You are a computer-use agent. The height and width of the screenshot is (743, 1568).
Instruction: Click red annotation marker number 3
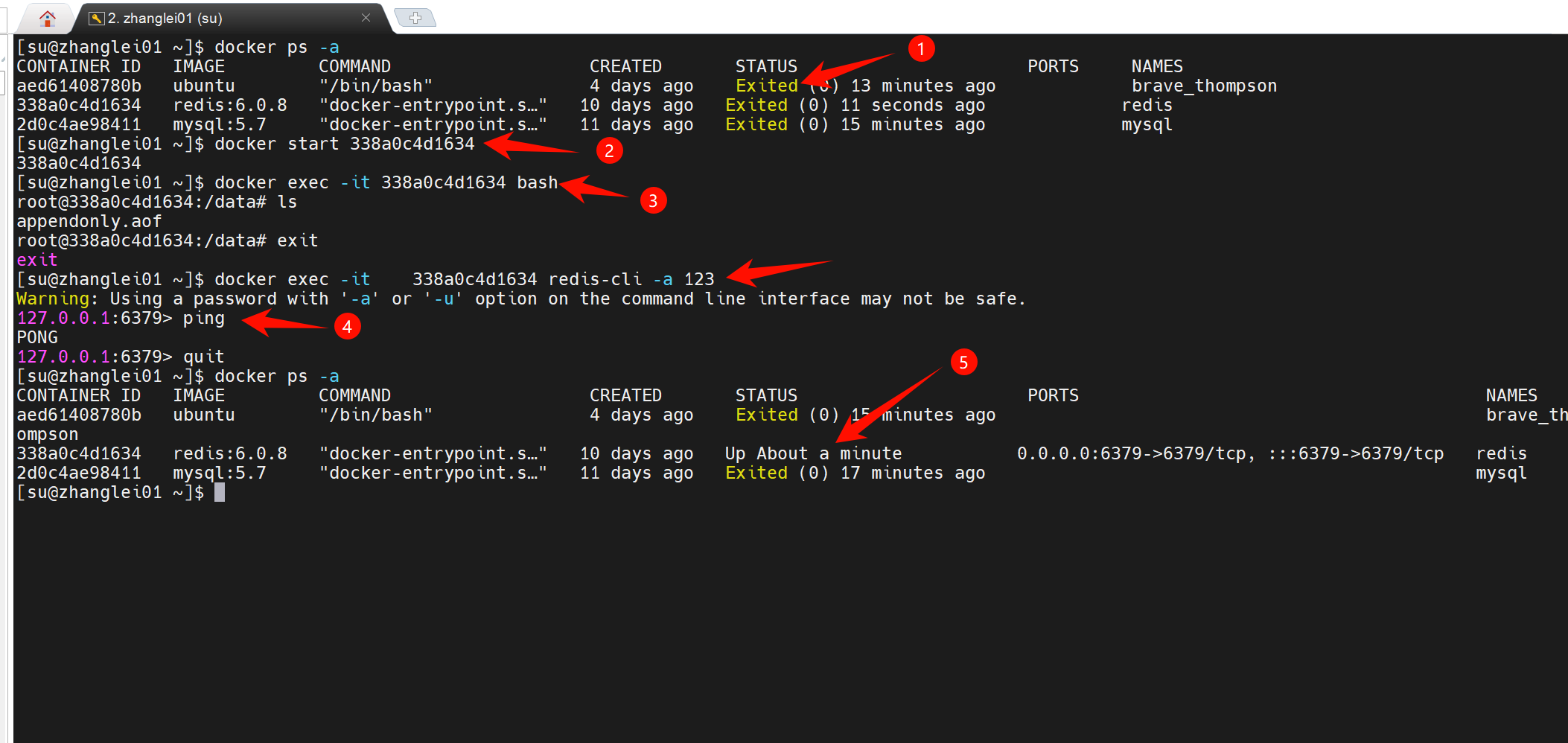point(653,200)
